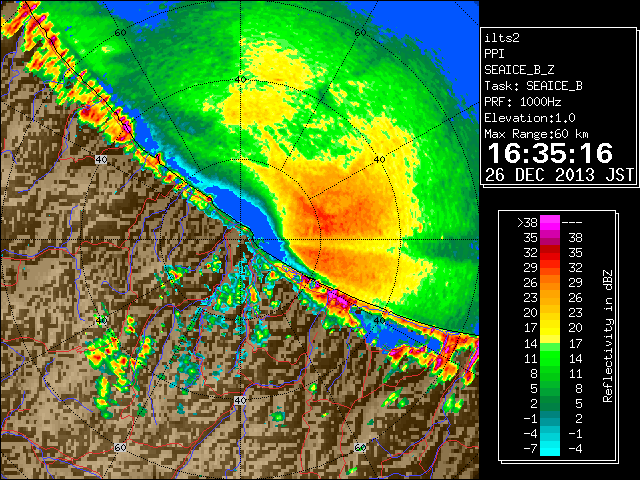
Task: Click the large time stamp "16:35:16"
Action: pos(550,153)
